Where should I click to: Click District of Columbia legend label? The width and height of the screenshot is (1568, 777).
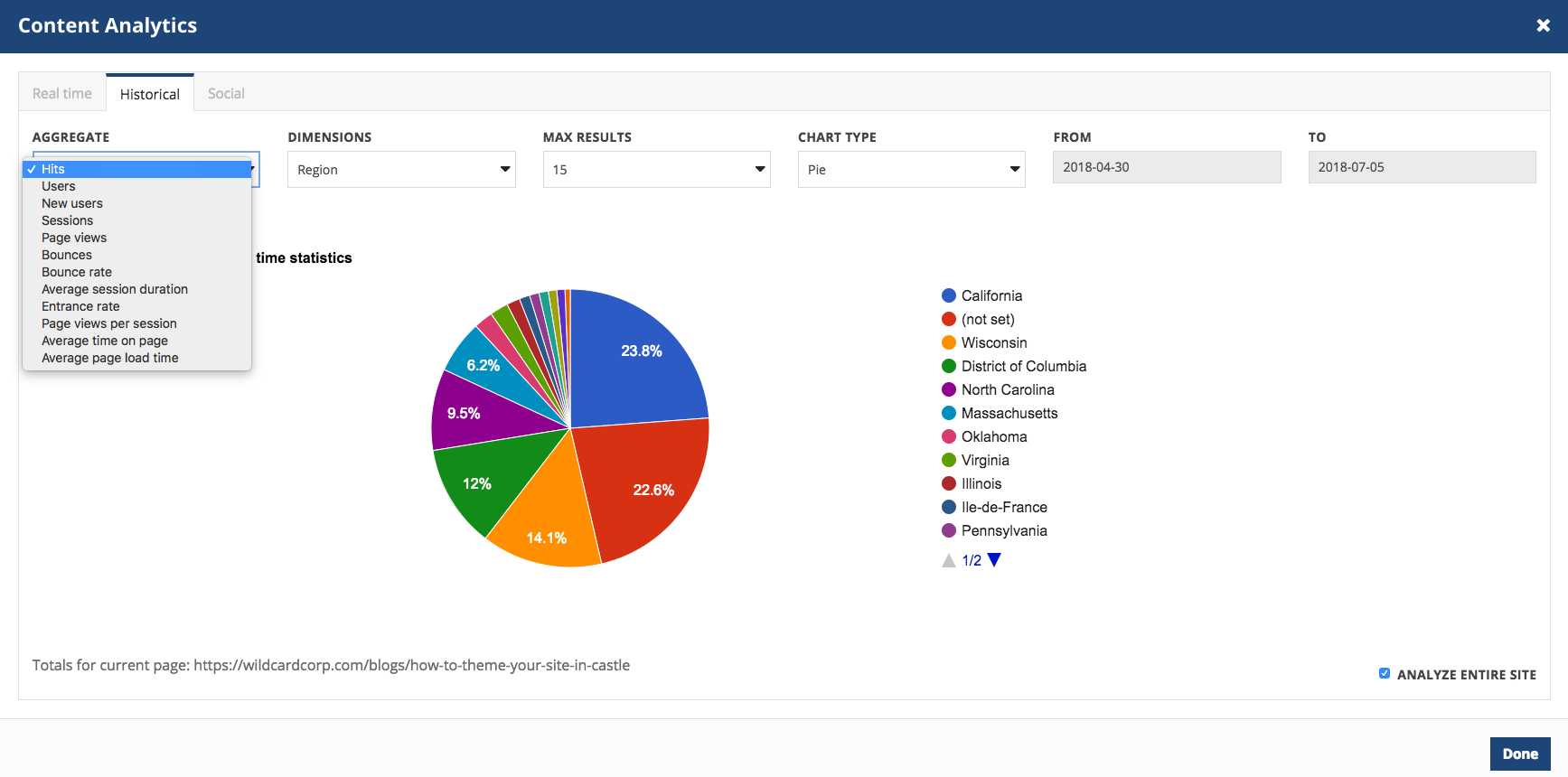tap(1024, 366)
